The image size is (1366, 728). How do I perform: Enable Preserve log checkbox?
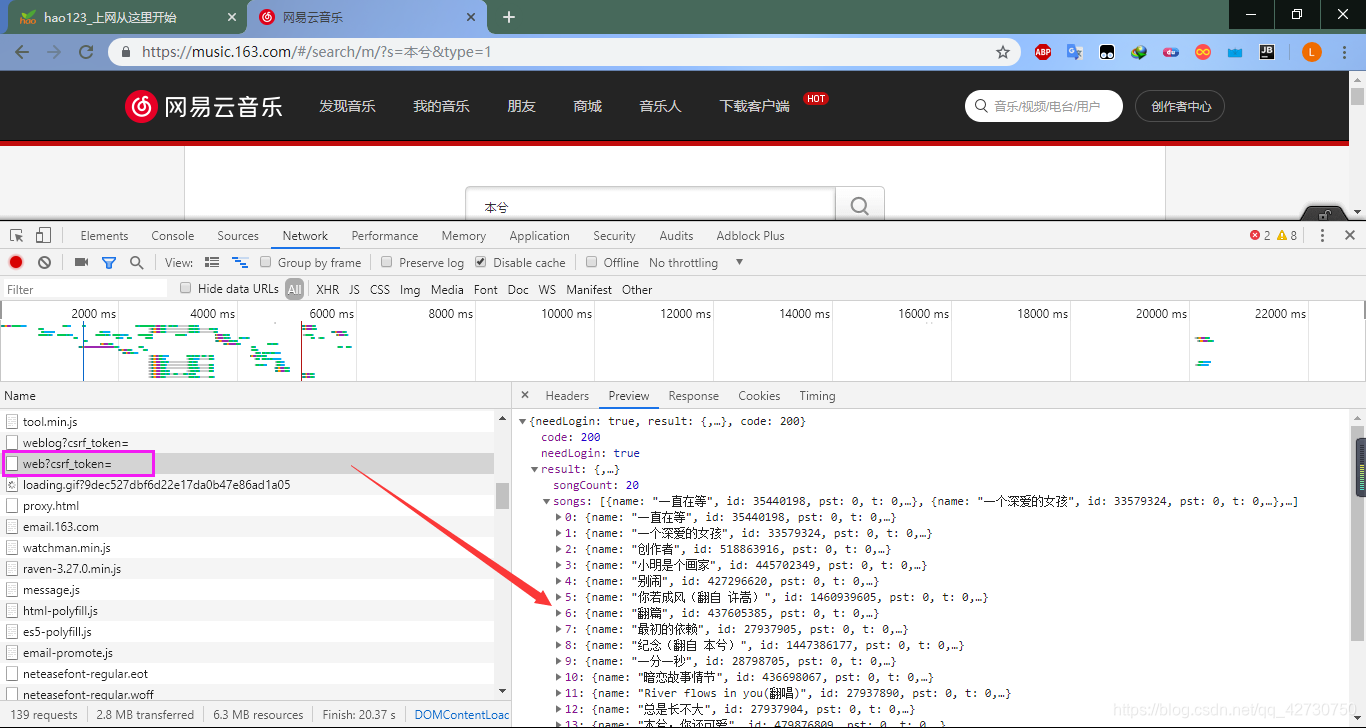(387, 262)
